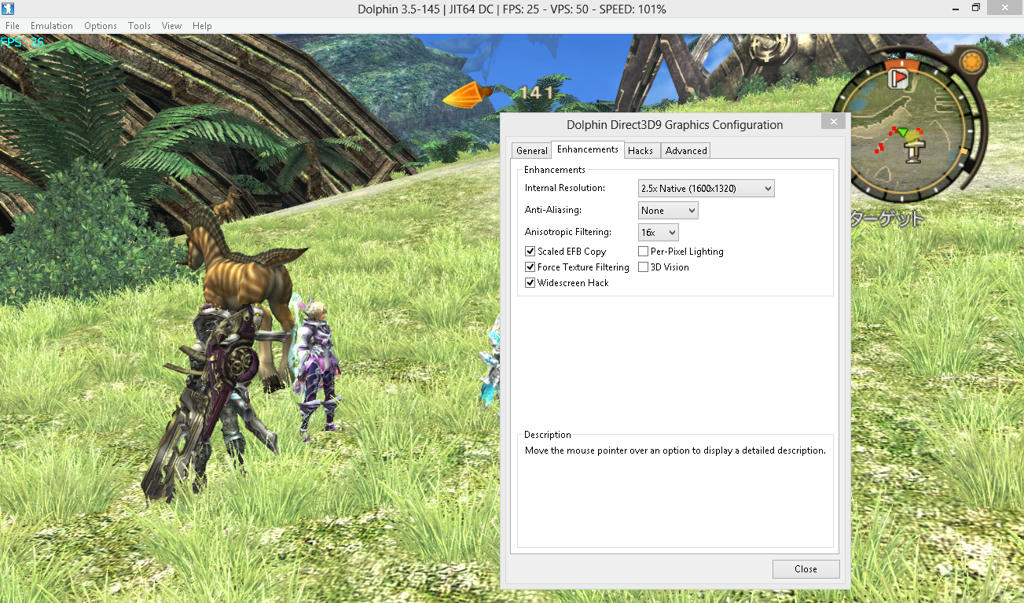Open the Advanced tab
1024x603 pixels.
[x=686, y=150]
